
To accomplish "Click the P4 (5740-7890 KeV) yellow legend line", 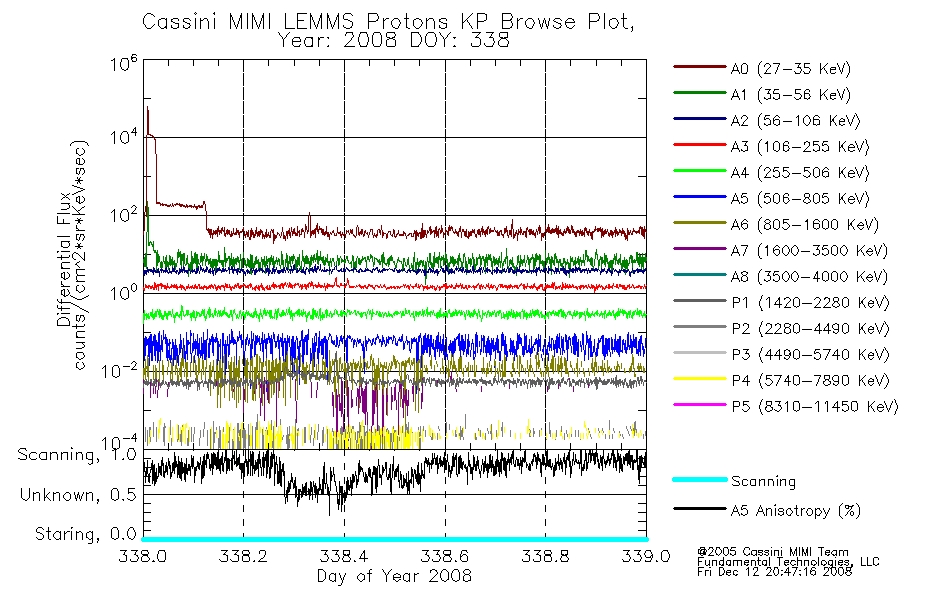I will 699,379.
